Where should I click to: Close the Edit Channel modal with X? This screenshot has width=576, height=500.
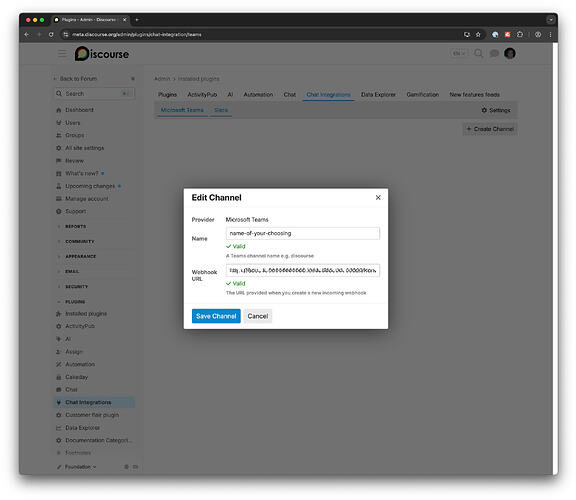378,198
